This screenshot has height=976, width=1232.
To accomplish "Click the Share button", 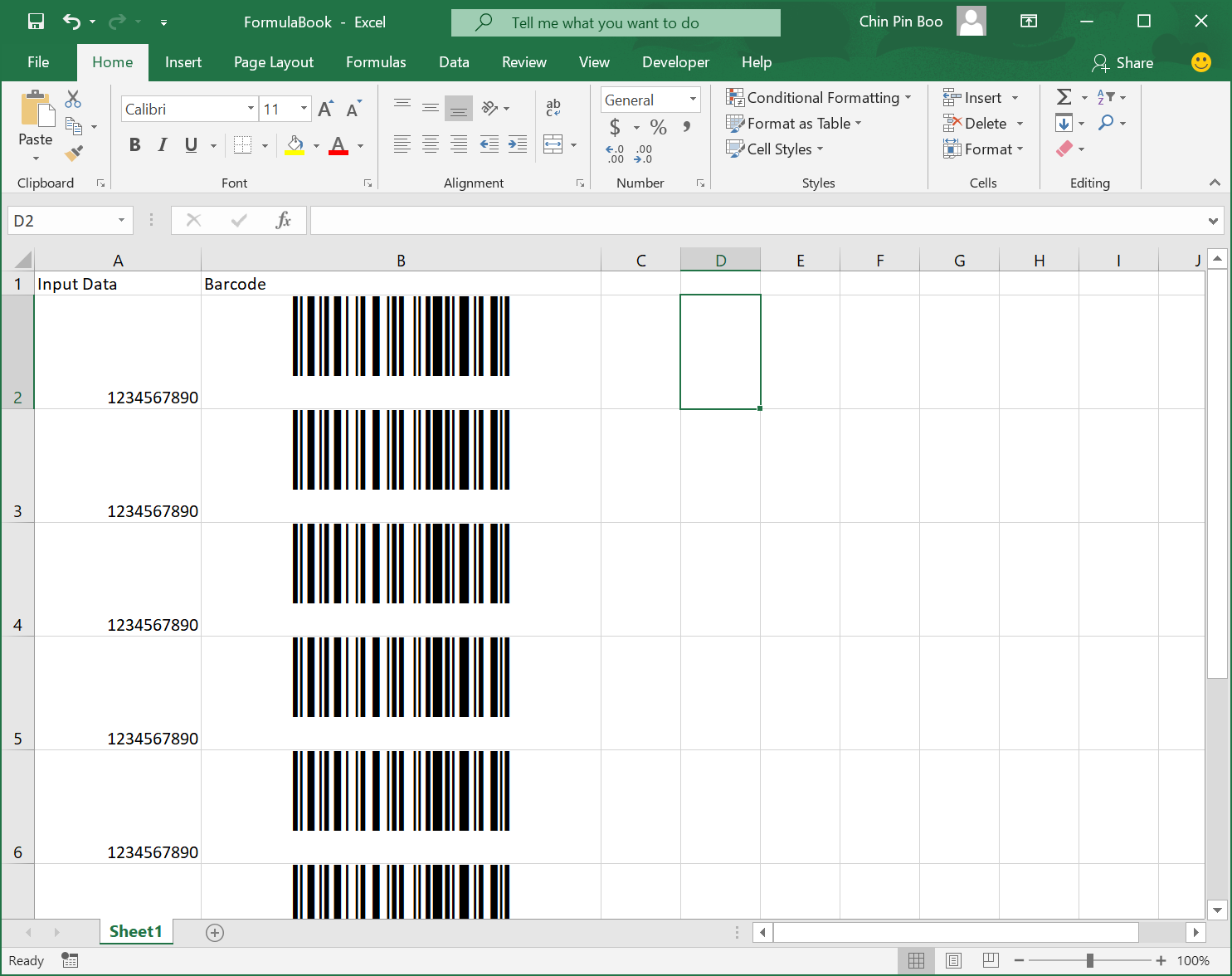I will 1123,63.
